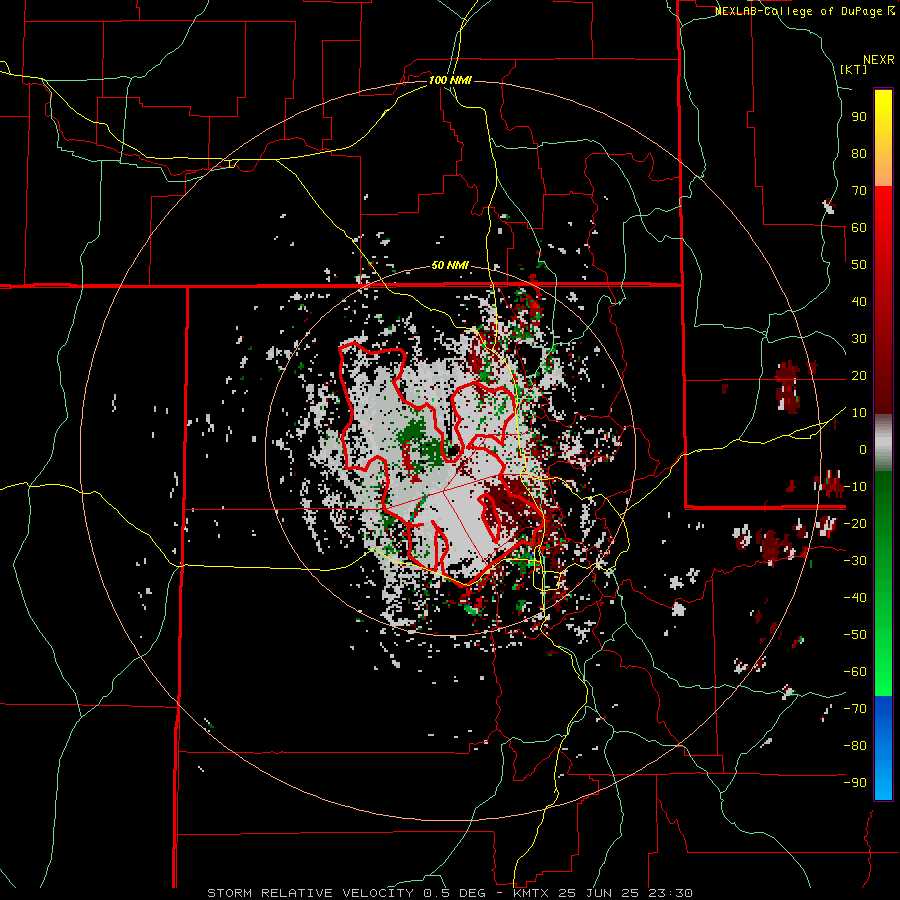Click the 23:30 timestamp in caption
900x900 pixels.
pyautogui.click(x=670, y=893)
